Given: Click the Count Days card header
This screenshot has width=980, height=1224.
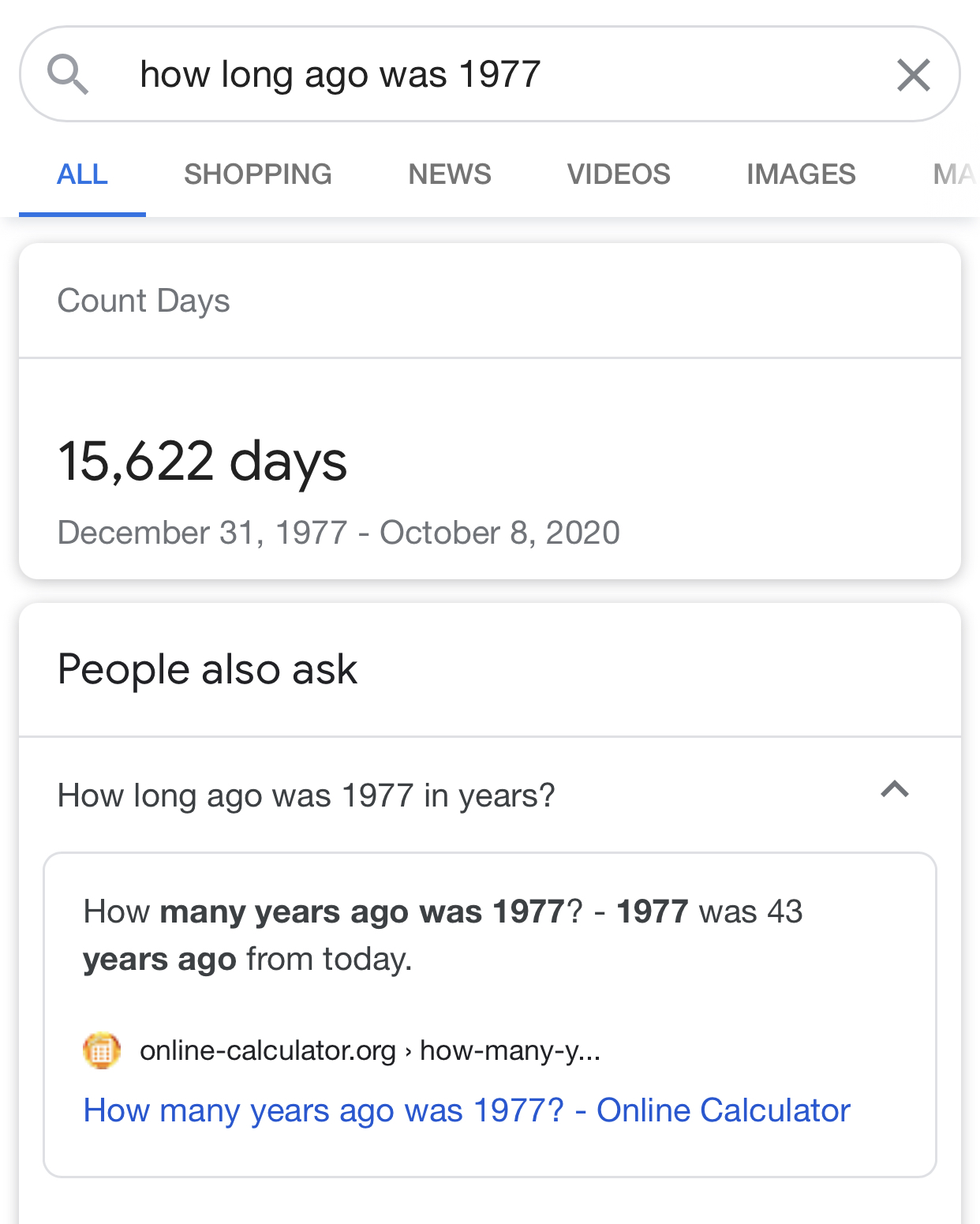Looking at the screenshot, I should pos(144,301).
